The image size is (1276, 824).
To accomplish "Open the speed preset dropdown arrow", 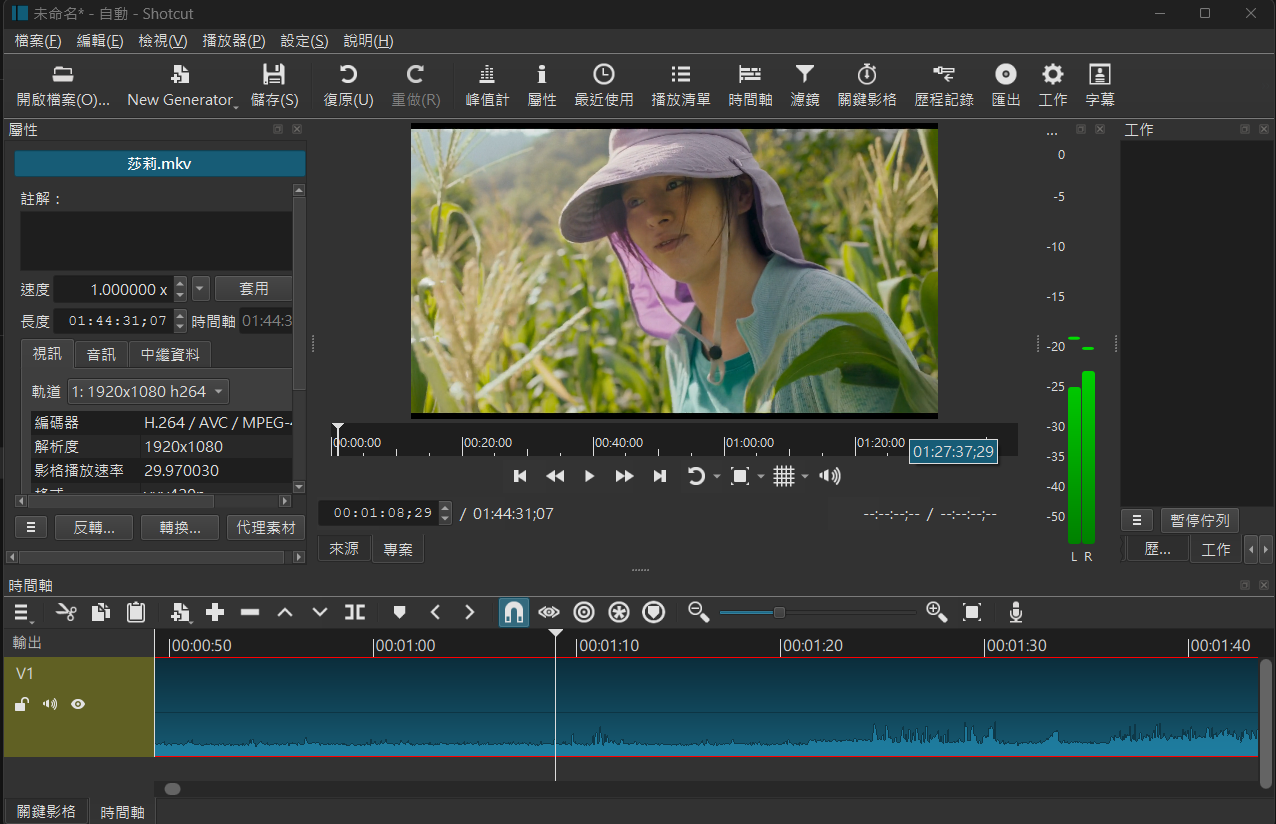I will (x=201, y=289).
